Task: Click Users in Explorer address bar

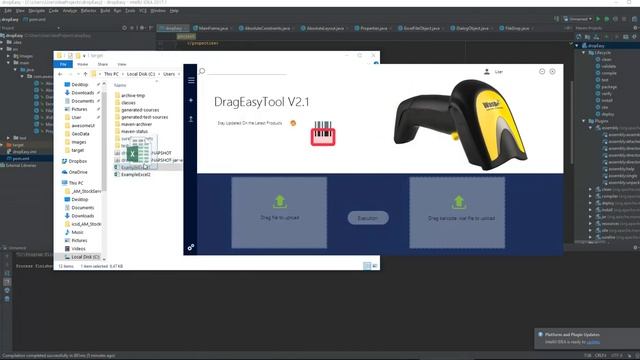Action: [x=169, y=74]
